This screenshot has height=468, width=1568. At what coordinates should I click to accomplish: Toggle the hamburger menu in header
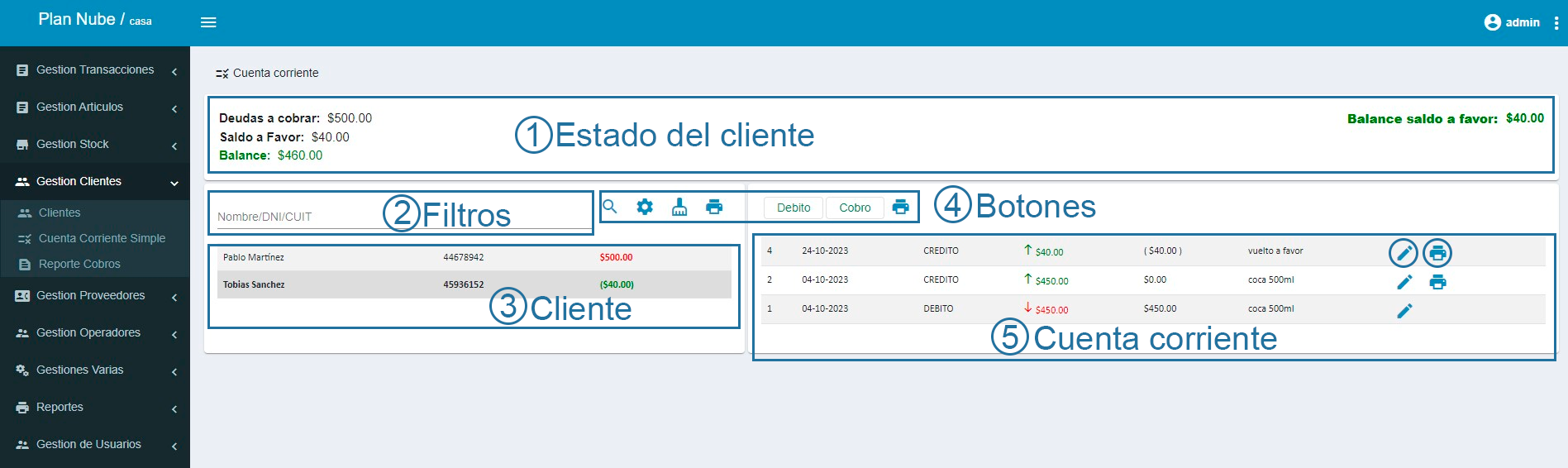208,22
